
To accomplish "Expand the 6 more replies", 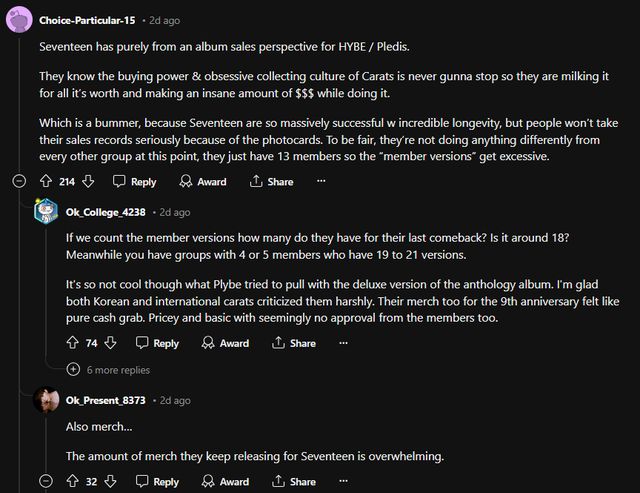I will pos(110,370).
